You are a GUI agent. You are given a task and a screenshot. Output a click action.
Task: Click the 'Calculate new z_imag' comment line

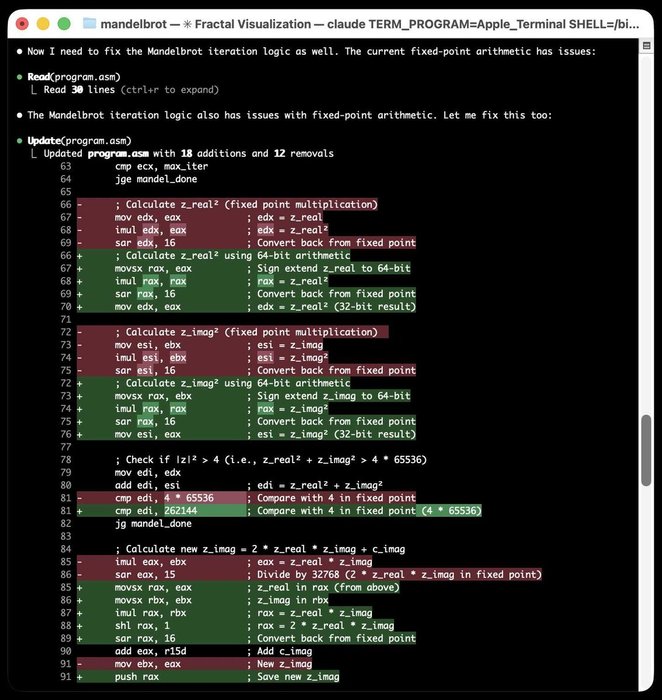click(260, 549)
